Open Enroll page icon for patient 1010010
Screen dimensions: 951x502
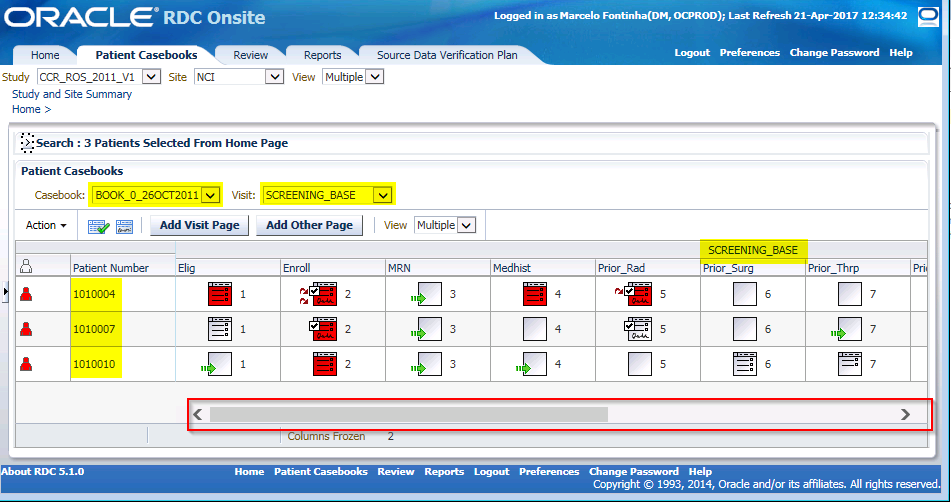(324, 364)
